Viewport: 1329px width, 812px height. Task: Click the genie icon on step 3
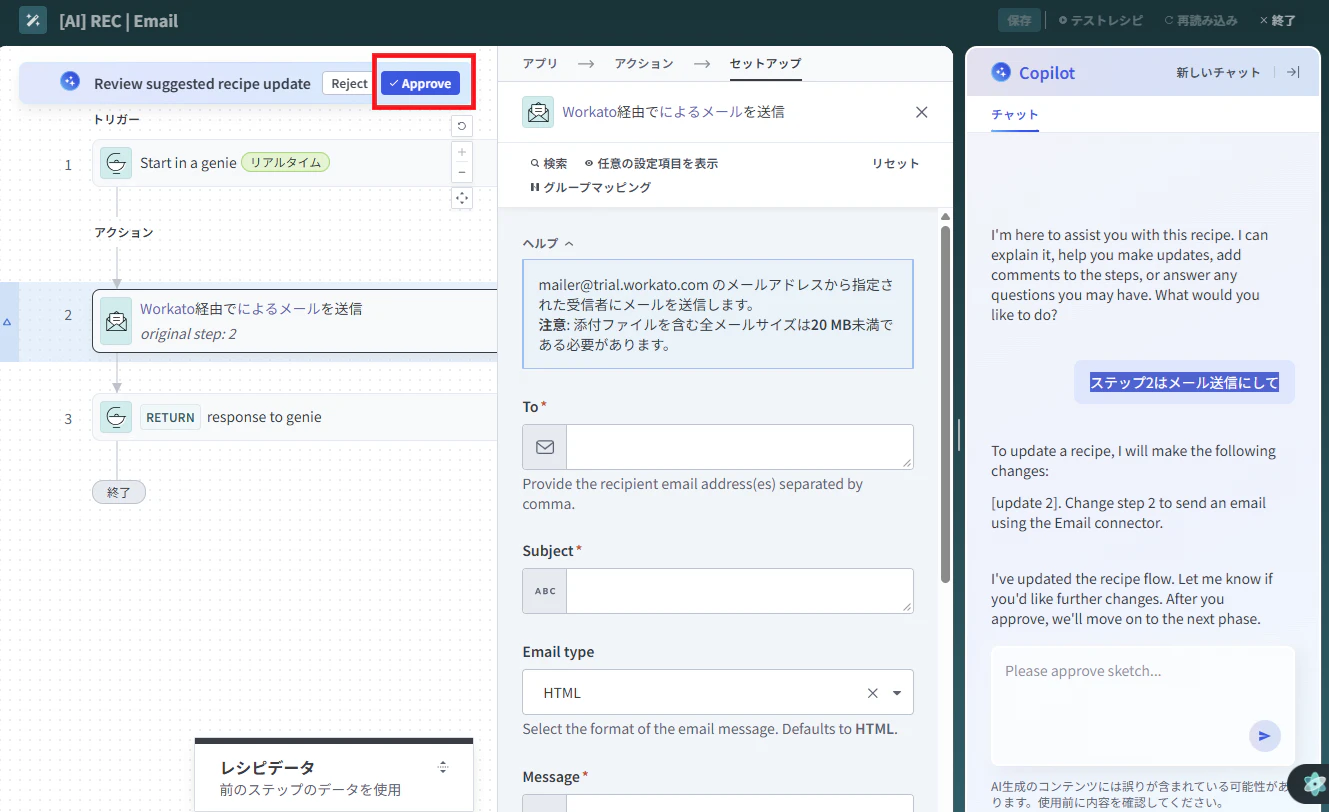[116, 417]
